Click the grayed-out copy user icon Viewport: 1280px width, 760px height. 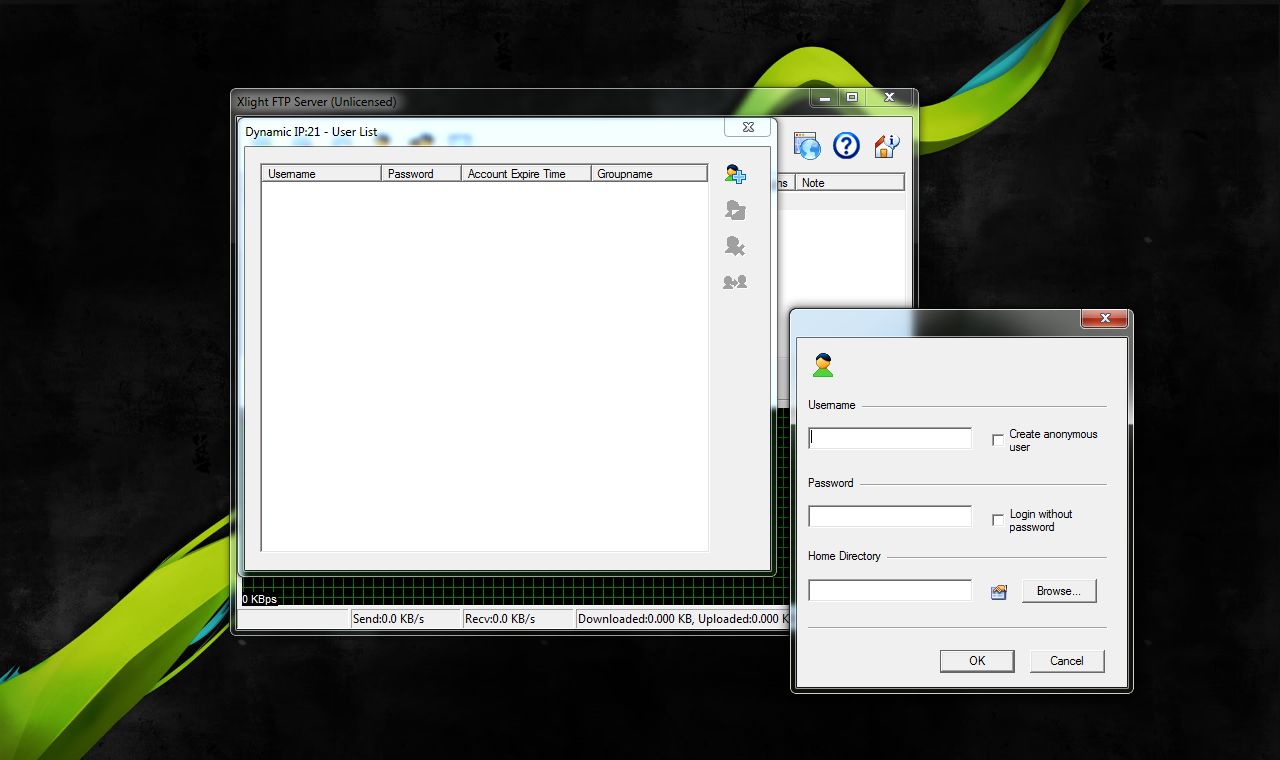735,282
